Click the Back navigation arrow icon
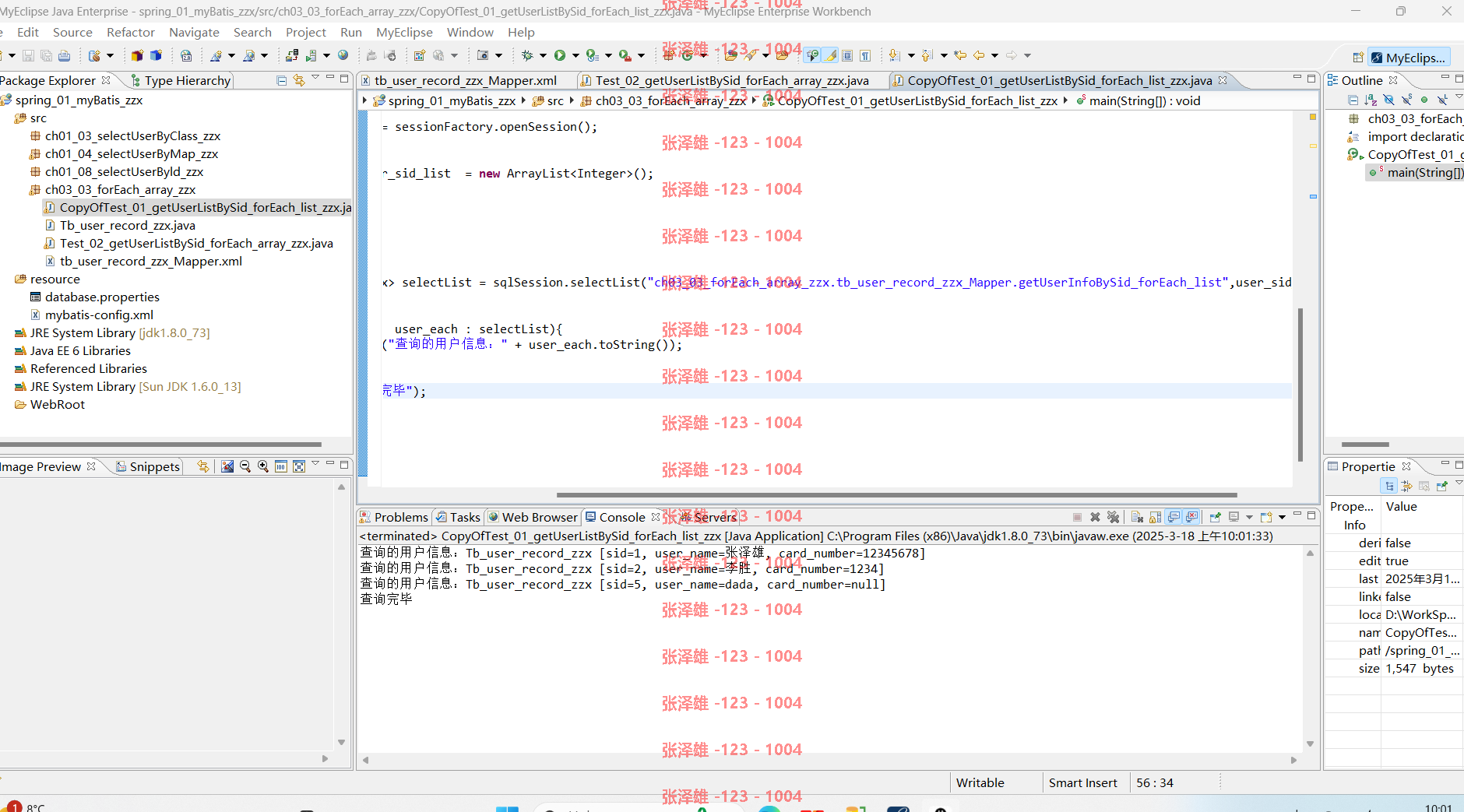This screenshot has height=812, width=1464. click(x=979, y=55)
